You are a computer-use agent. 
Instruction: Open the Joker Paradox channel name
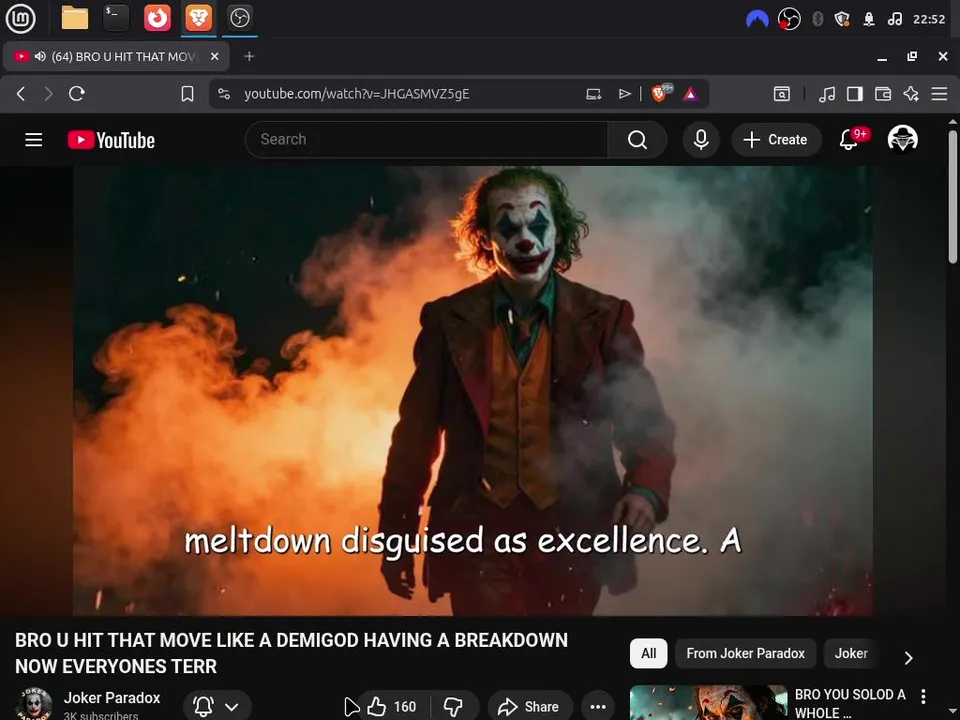coord(111,698)
